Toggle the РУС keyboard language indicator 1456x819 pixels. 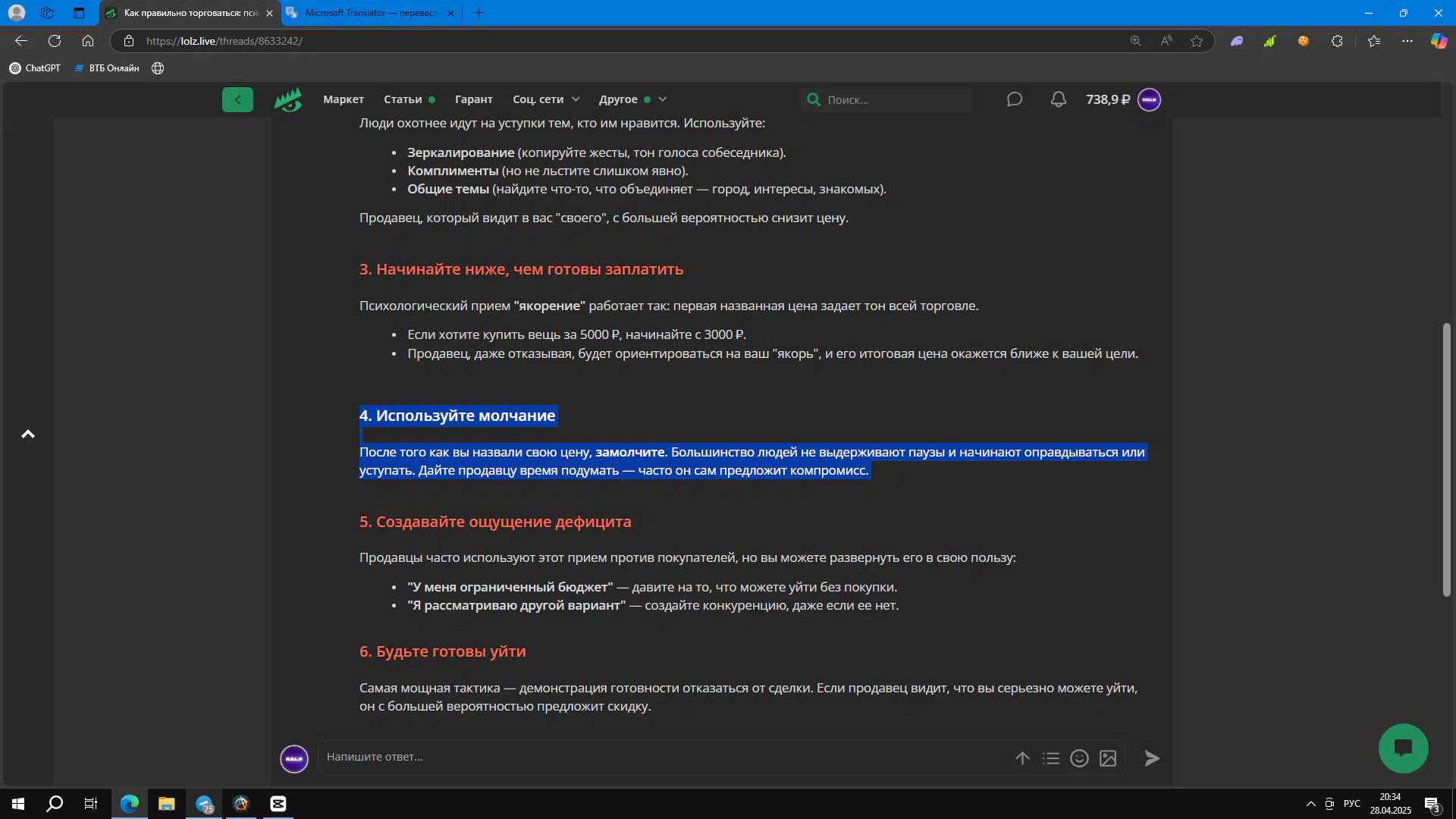pyautogui.click(x=1351, y=804)
